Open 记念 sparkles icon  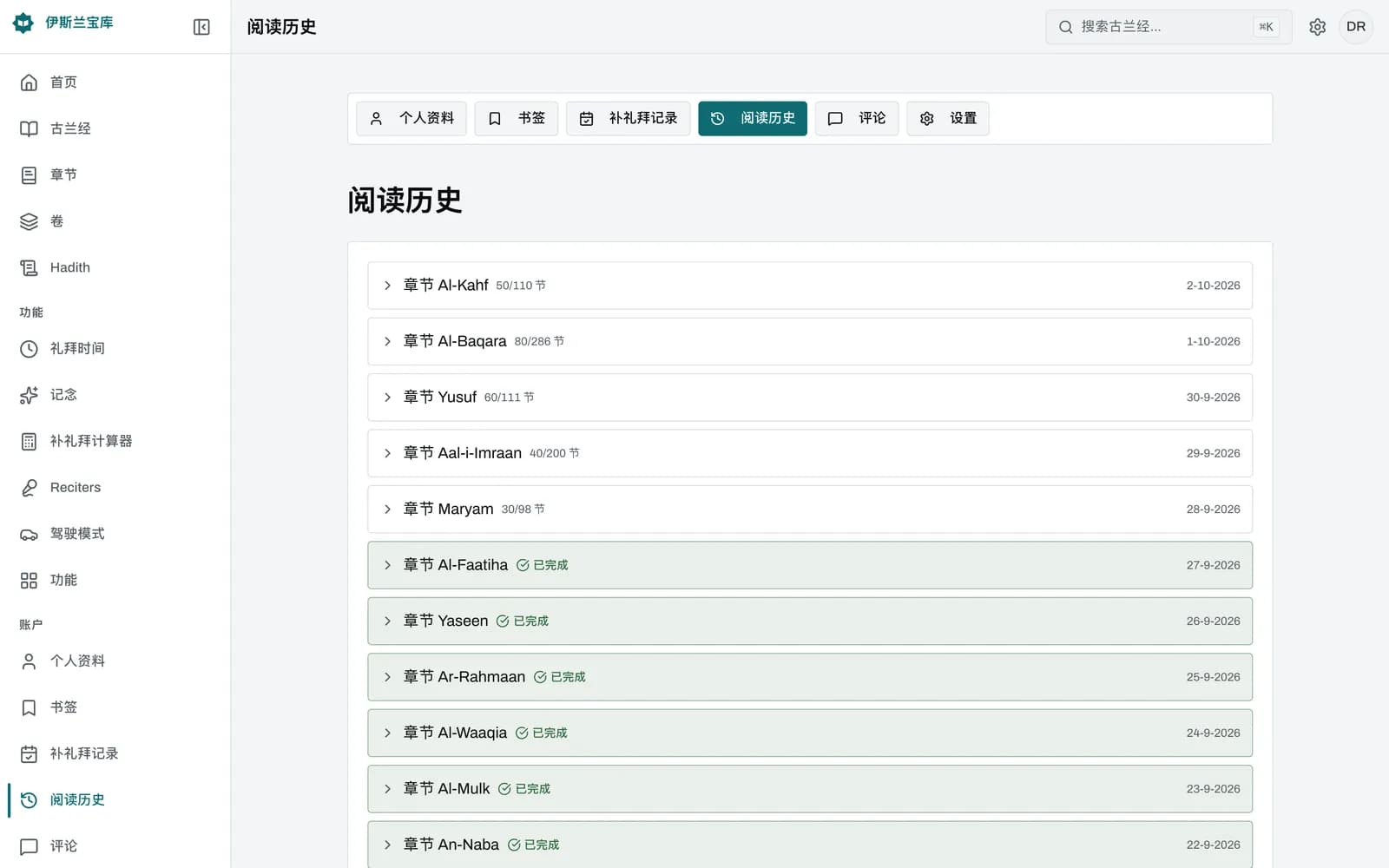pos(29,395)
